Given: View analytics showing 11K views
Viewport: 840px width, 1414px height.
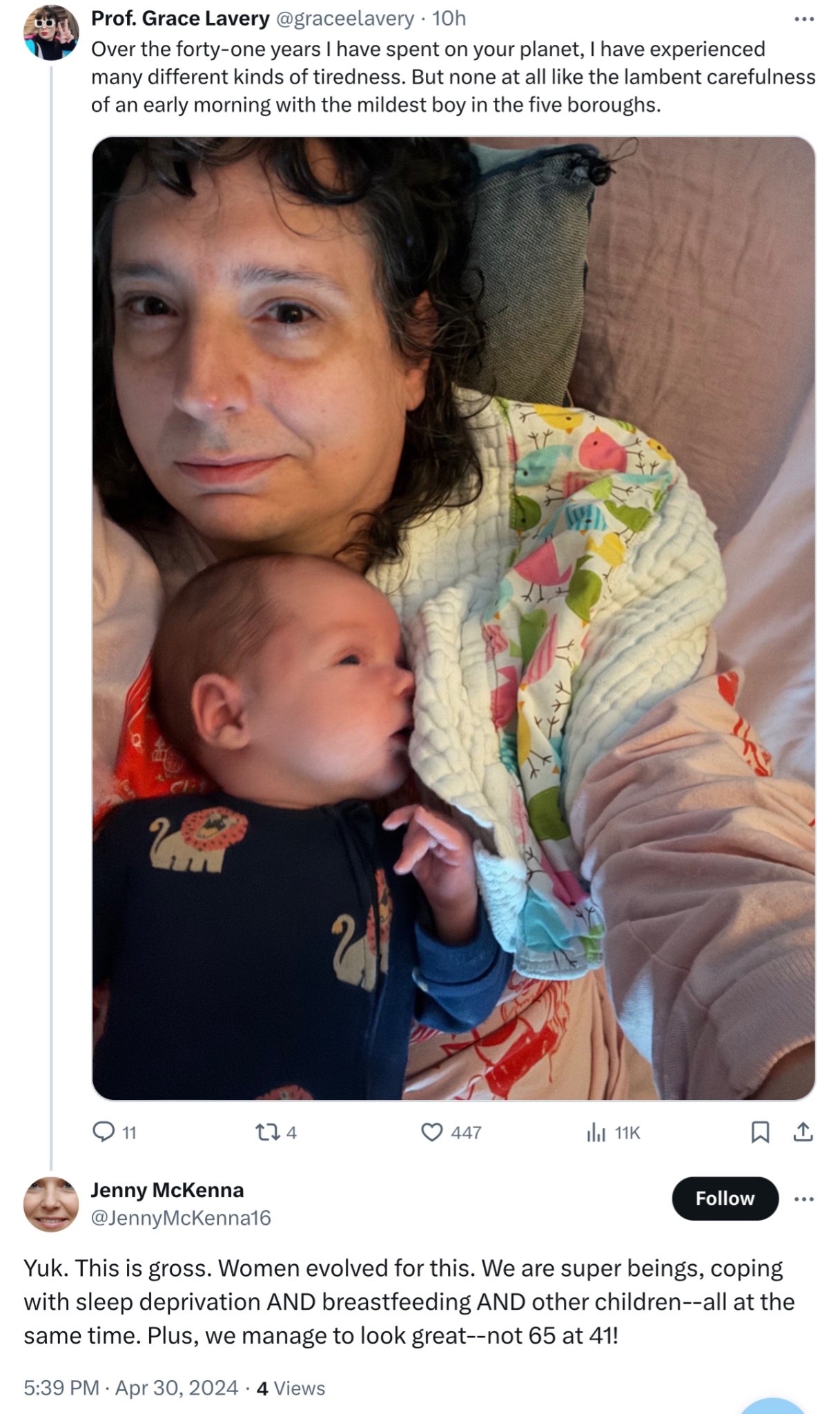Looking at the screenshot, I should [613, 1132].
